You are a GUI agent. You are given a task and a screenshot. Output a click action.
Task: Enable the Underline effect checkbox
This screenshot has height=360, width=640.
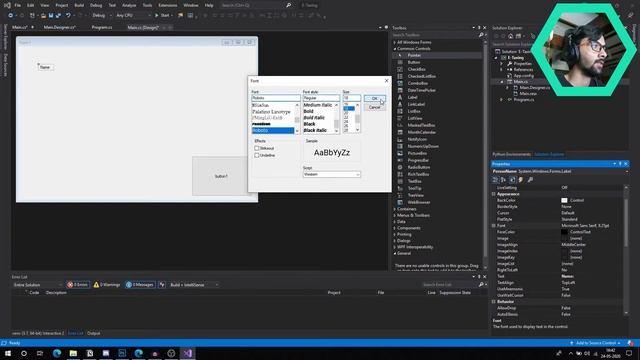coord(257,155)
